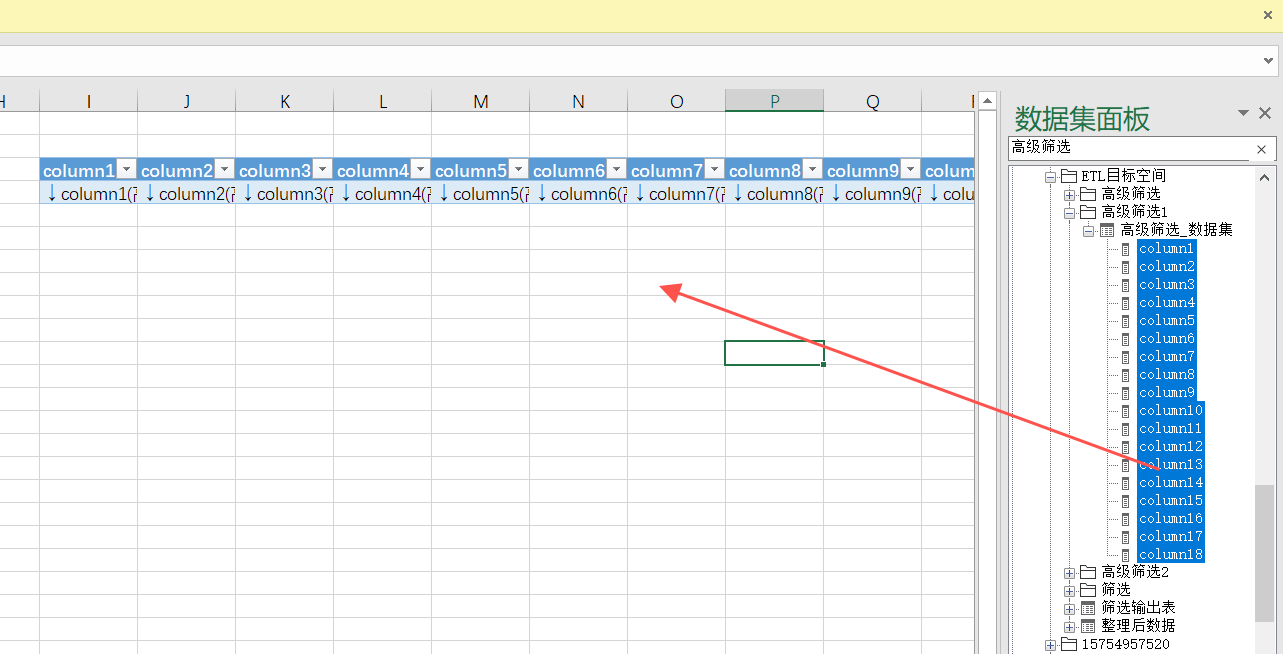Expand the formula bar dropdown arrow
1283x654 pixels.
(x=1268, y=61)
